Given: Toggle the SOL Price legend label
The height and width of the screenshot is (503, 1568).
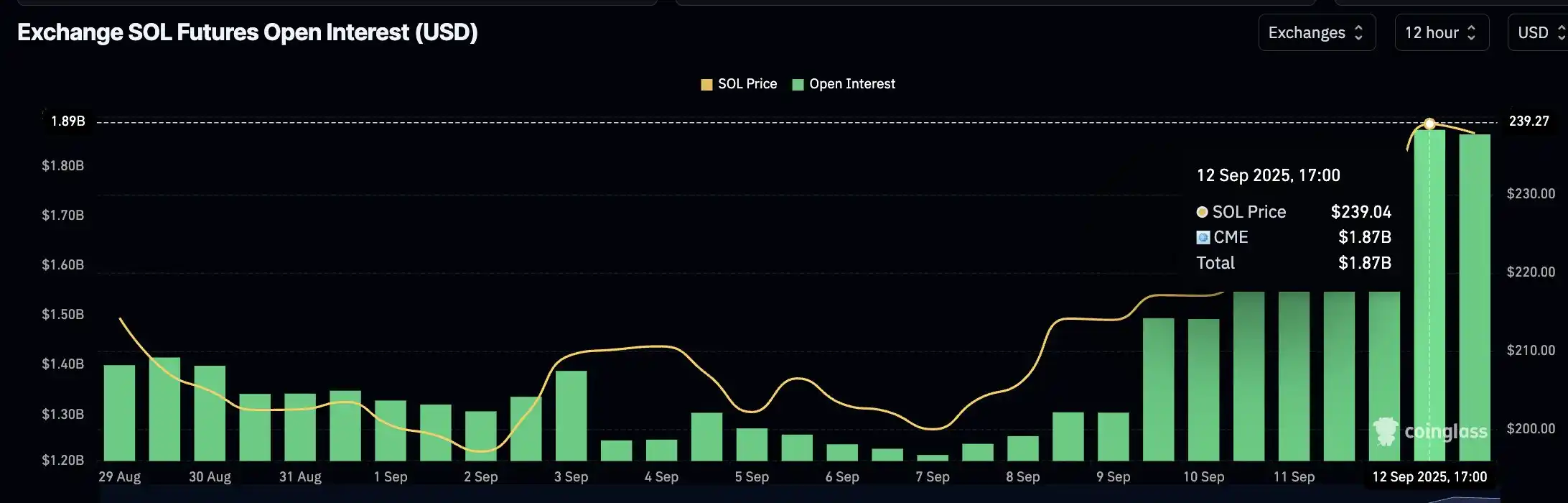Looking at the screenshot, I should click(747, 84).
